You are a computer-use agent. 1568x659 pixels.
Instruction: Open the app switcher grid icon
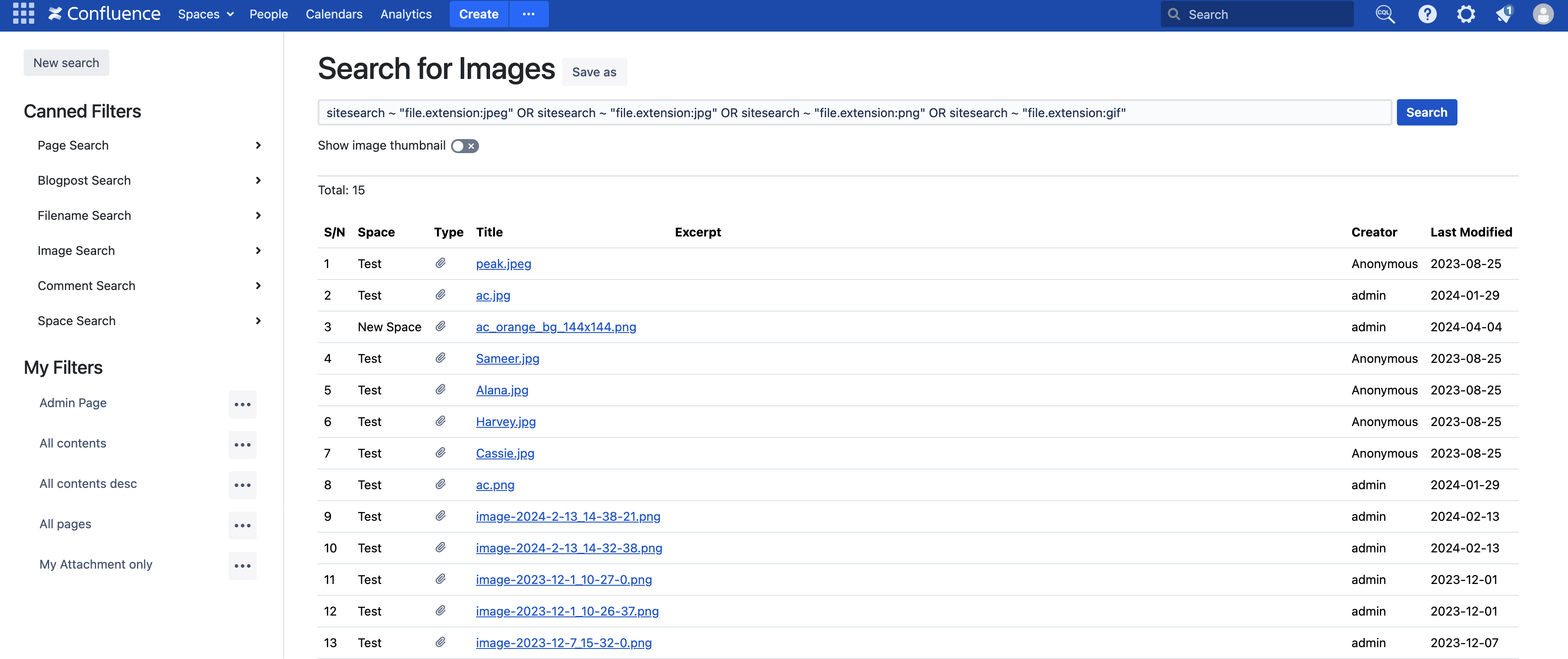(23, 14)
